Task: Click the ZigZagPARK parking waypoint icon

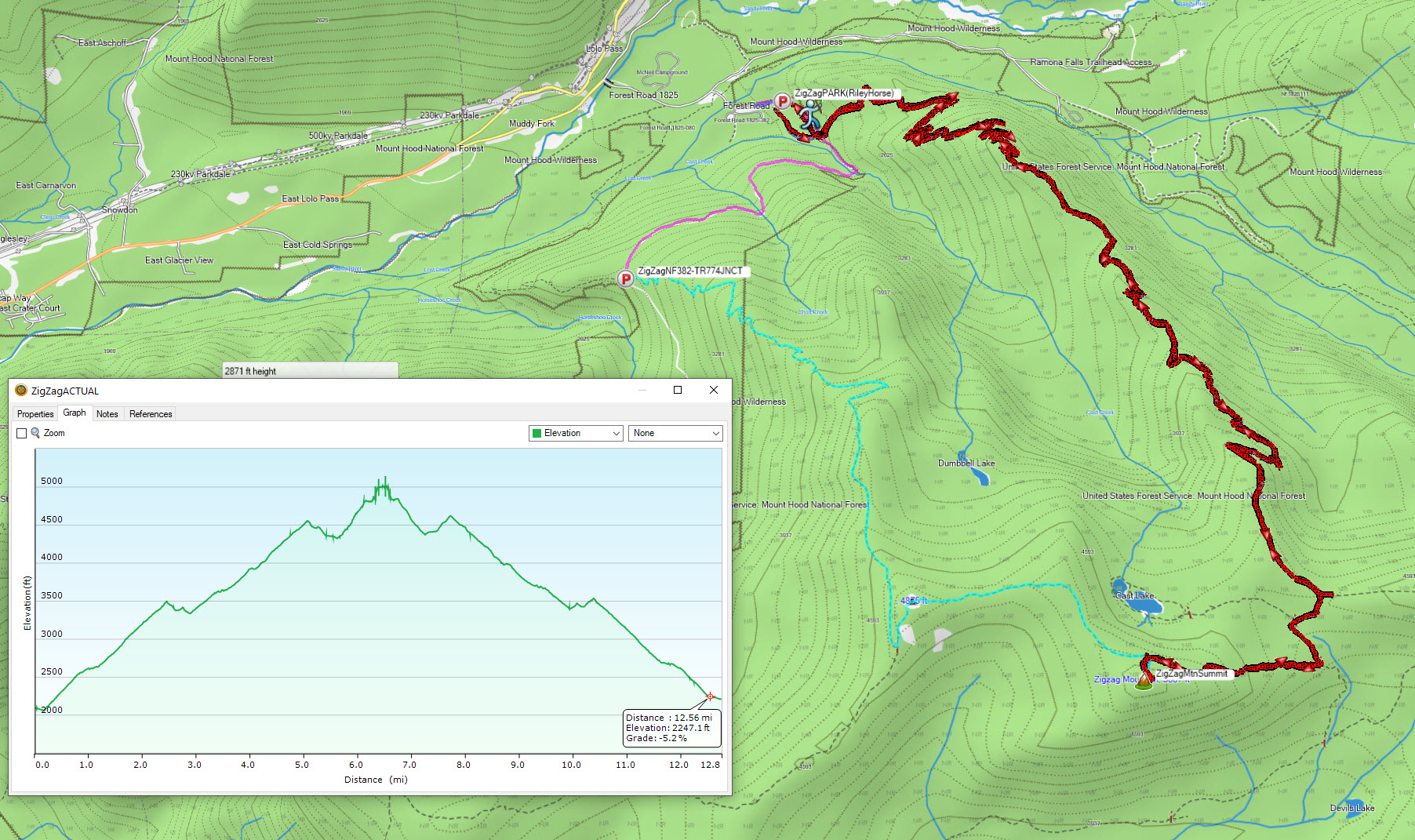Action: [782, 100]
